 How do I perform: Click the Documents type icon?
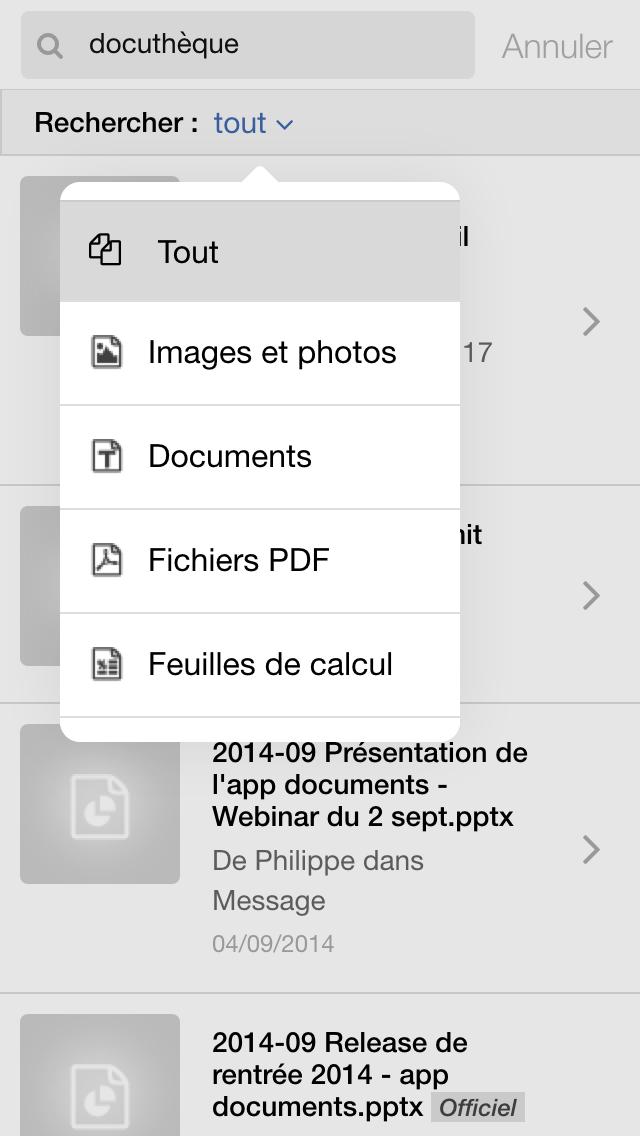[x=107, y=456]
